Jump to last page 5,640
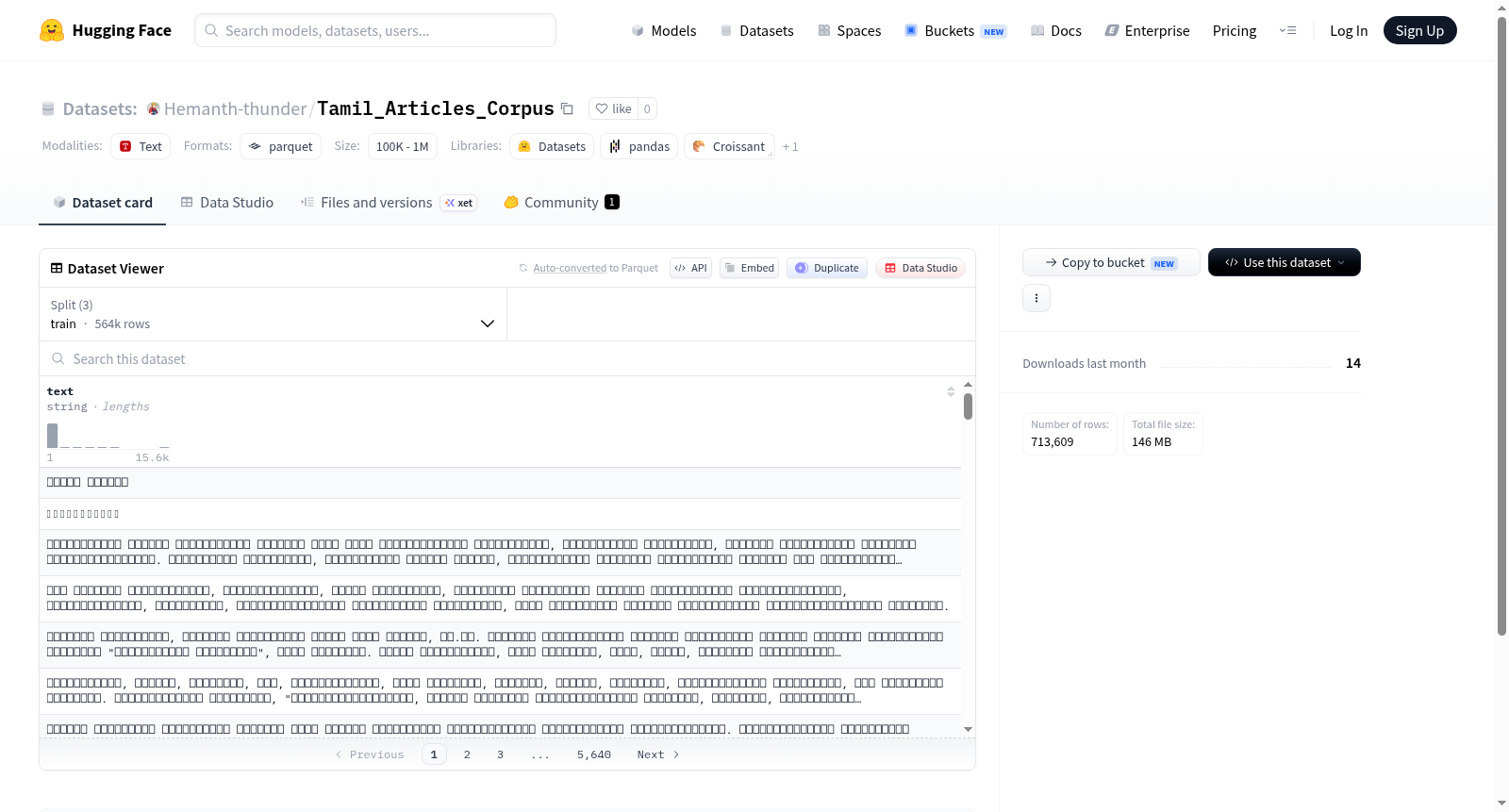Image resolution: width=1509 pixels, height=812 pixels. pyautogui.click(x=594, y=754)
